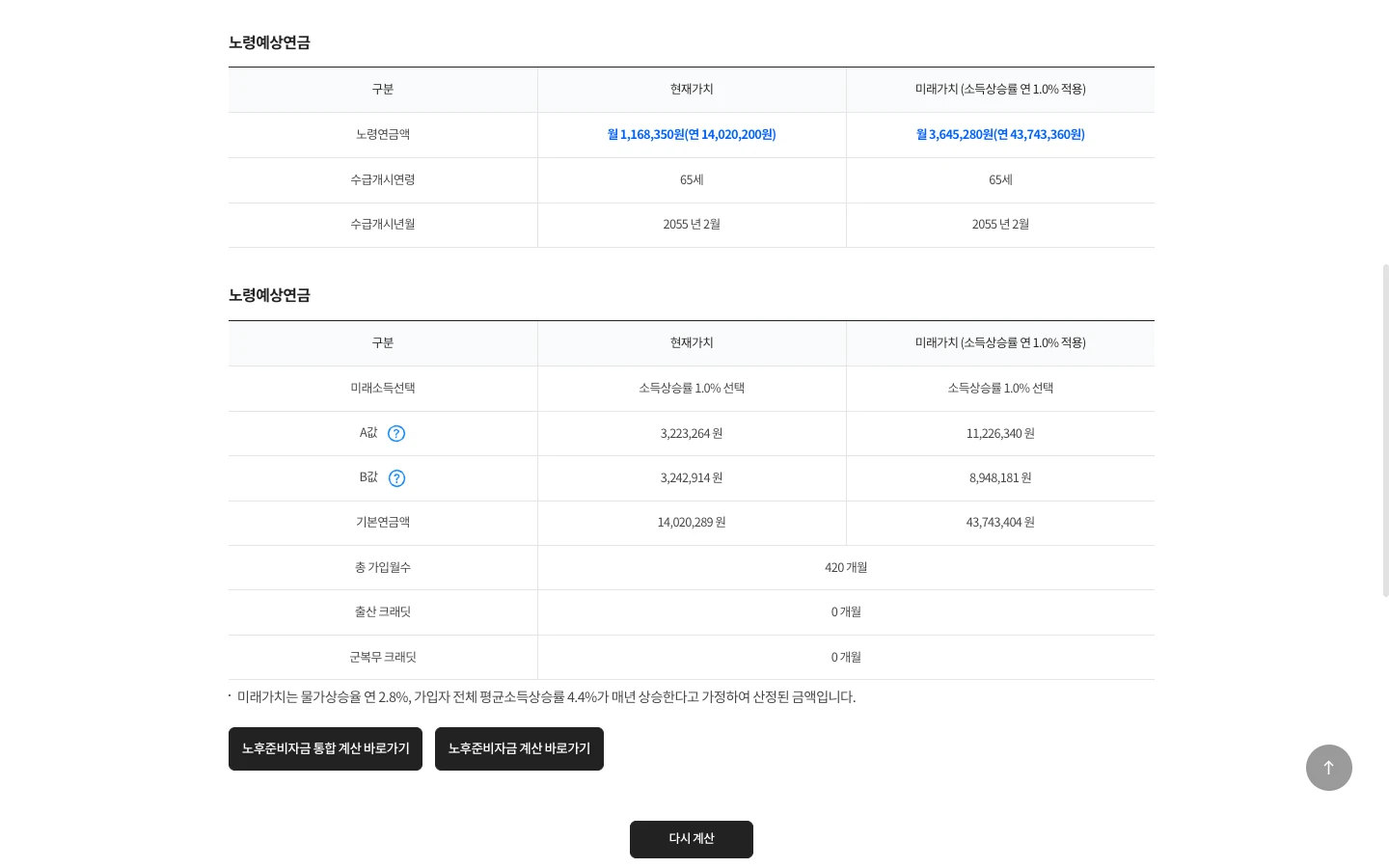
Task: Click the 수급개시년월 row label
Action: coord(383,225)
